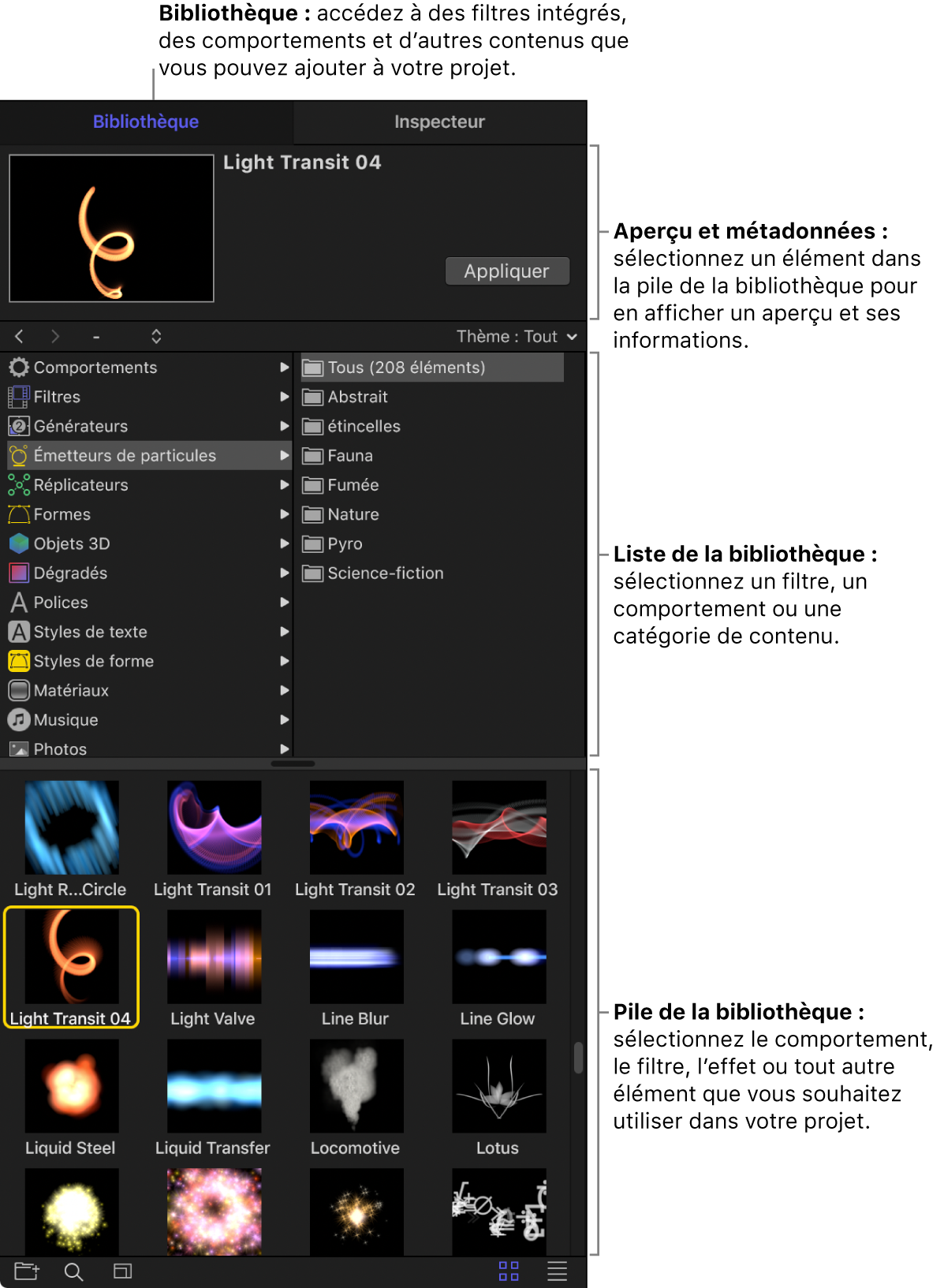Expand Polices with its arrow

click(x=285, y=603)
